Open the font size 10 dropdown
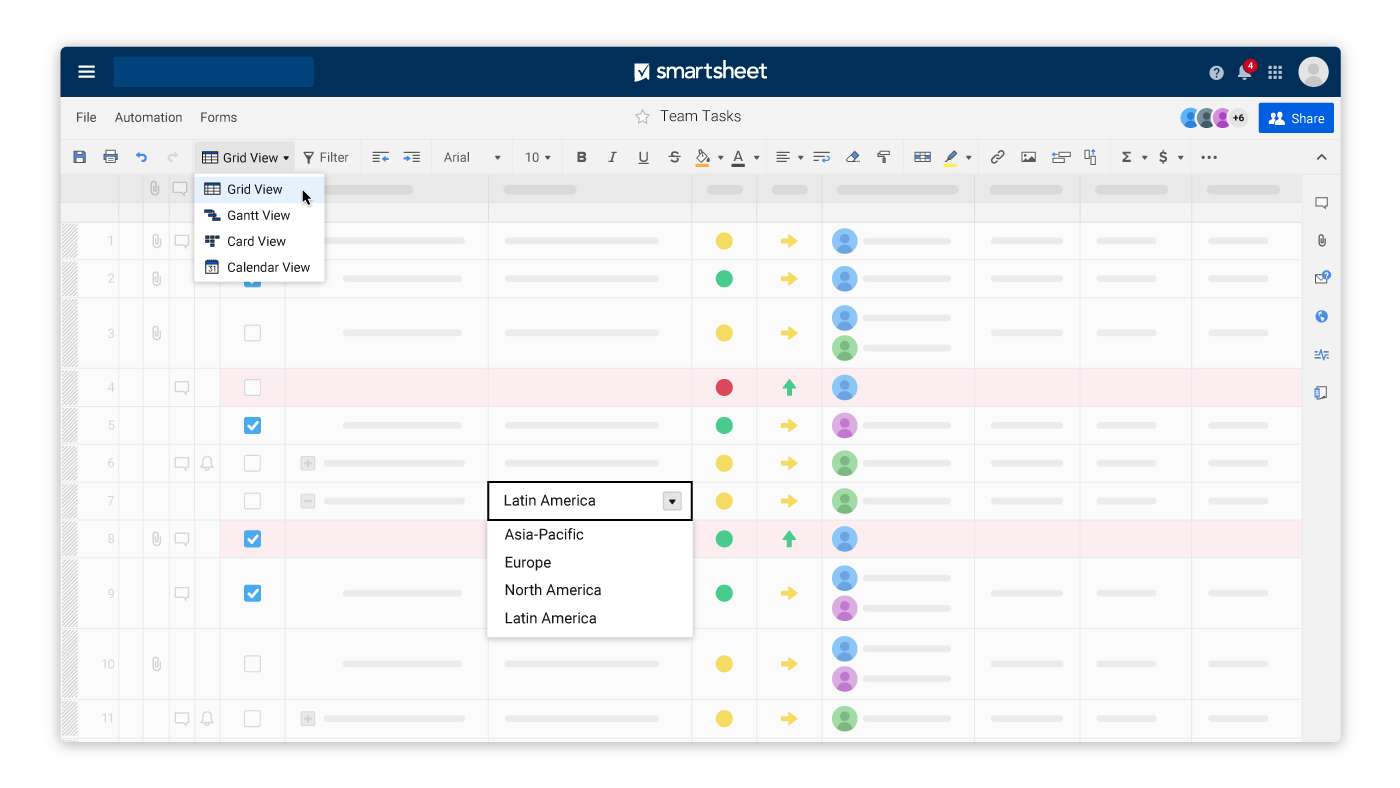This screenshot has width=1400, height=788. click(537, 157)
